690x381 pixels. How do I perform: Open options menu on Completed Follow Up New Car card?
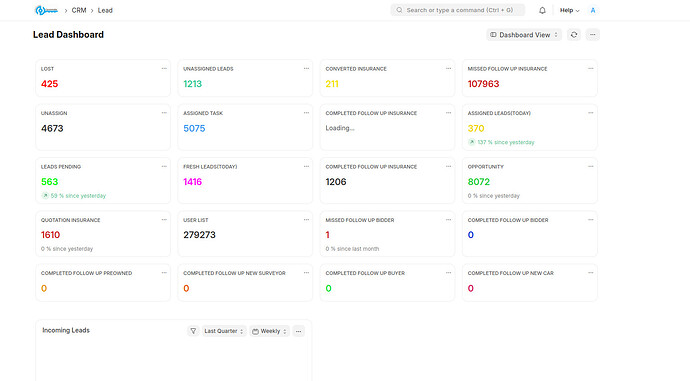tap(591, 273)
